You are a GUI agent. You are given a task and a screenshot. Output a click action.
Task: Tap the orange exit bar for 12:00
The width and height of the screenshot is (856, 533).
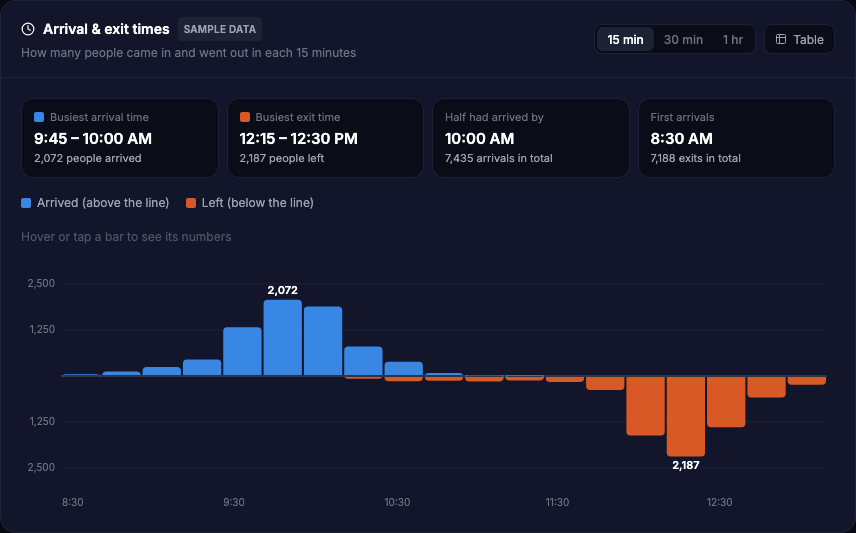[645, 406]
